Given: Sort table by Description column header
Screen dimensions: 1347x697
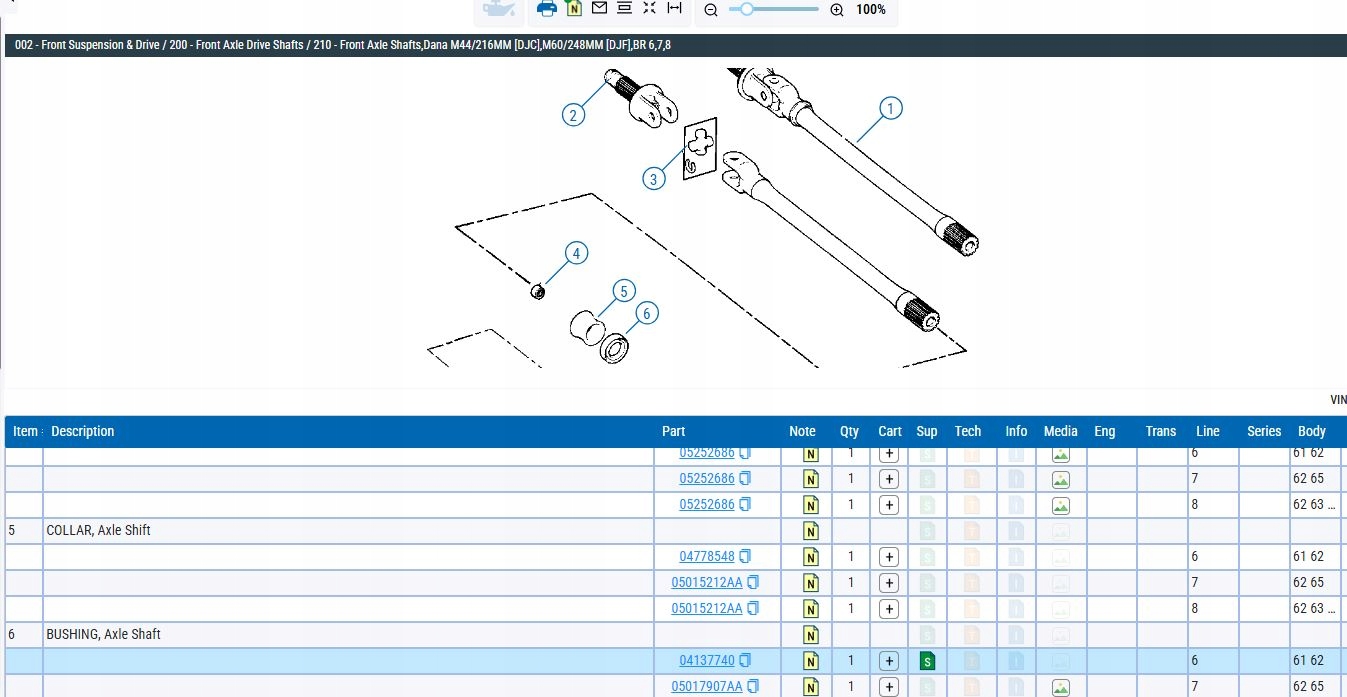Looking at the screenshot, I should click(83, 432).
